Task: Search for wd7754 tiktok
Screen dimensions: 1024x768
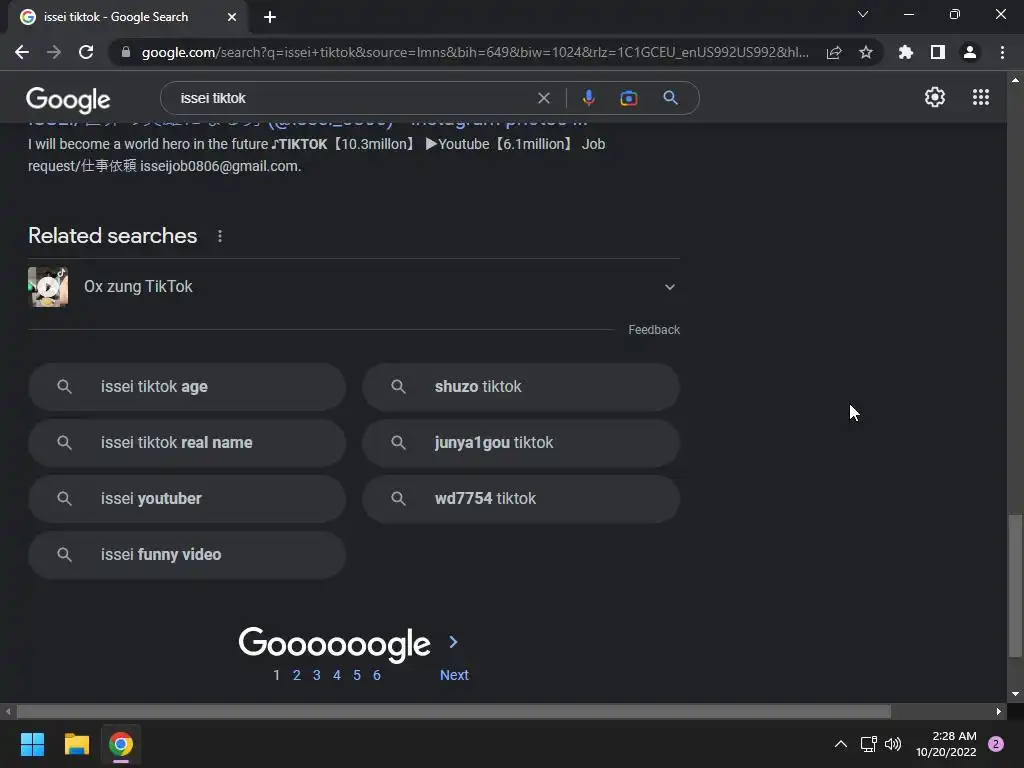Action: pos(521,498)
